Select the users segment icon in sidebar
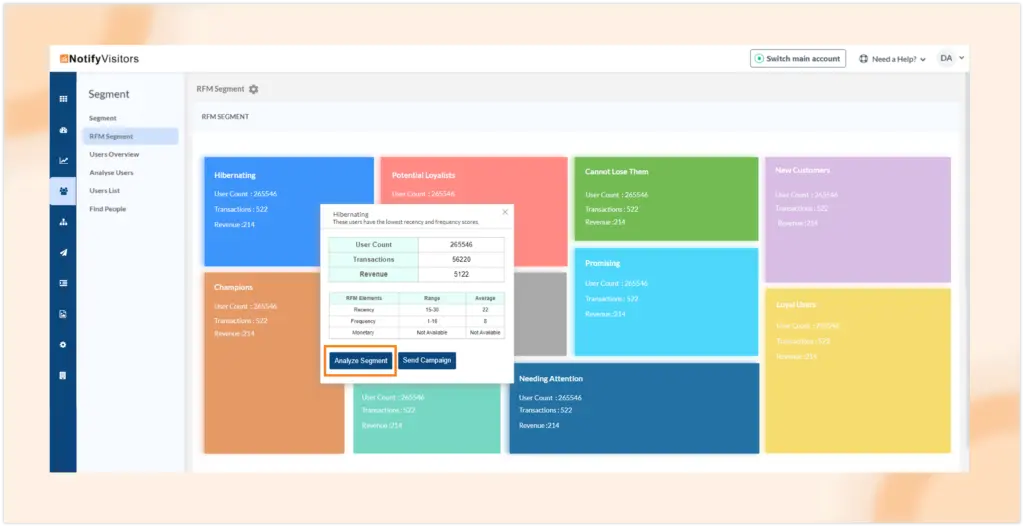Image resolution: width=1024 pixels, height=527 pixels. click(x=63, y=191)
